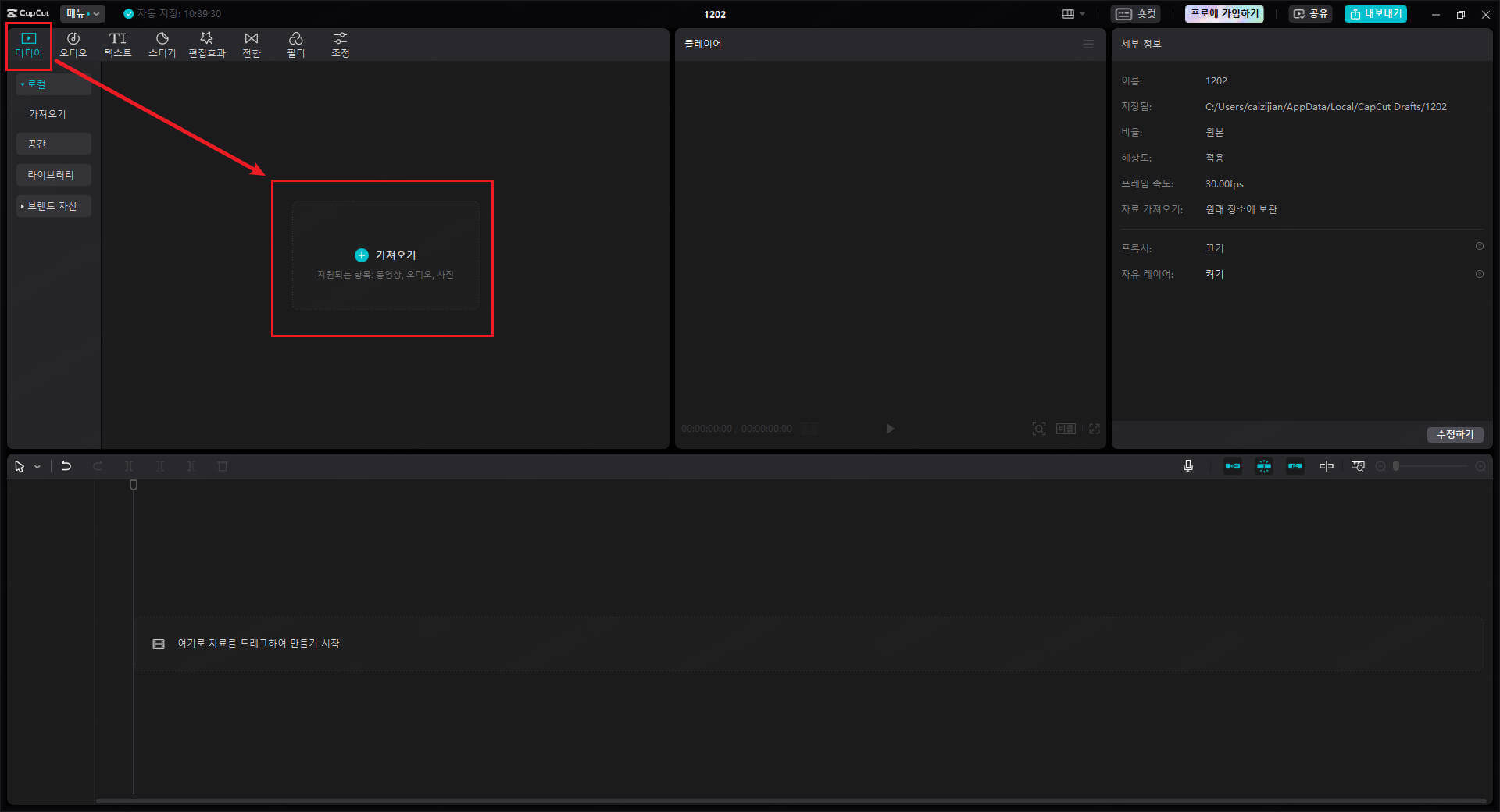The width and height of the screenshot is (1500, 812).
Task: Open the layout switcher dropdown
Action: click(1073, 14)
